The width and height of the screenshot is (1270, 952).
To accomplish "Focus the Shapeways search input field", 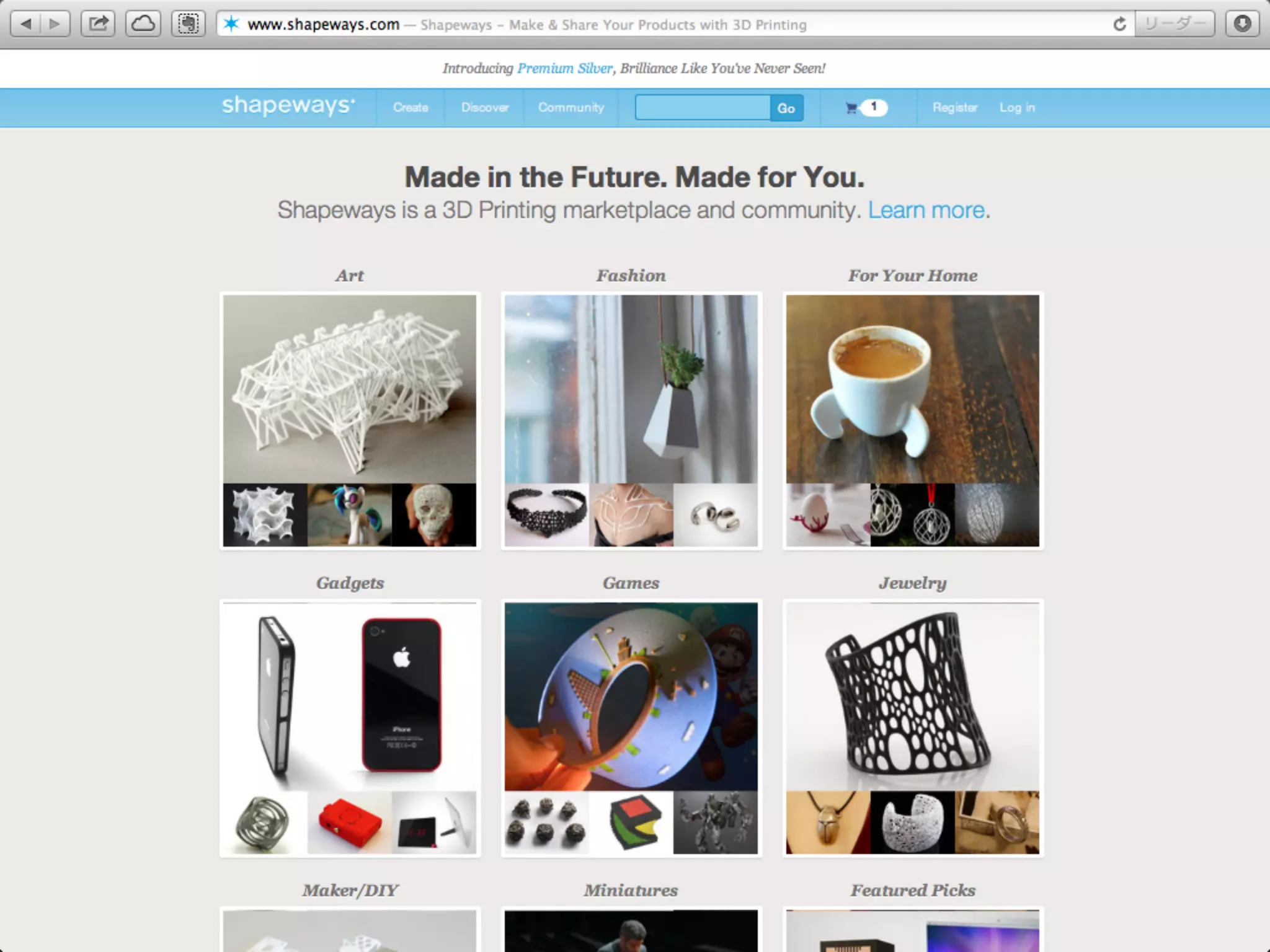I will 703,108.
